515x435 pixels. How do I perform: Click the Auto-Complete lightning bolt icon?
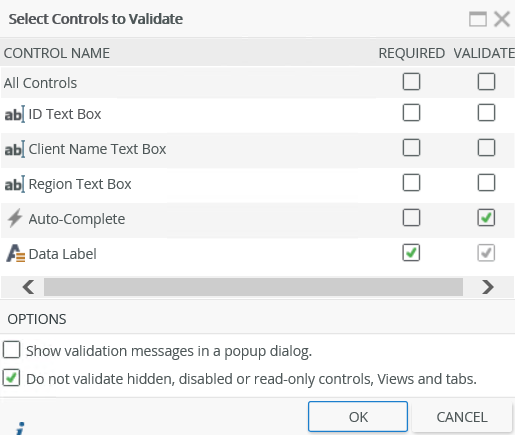[x=15, y=218]
